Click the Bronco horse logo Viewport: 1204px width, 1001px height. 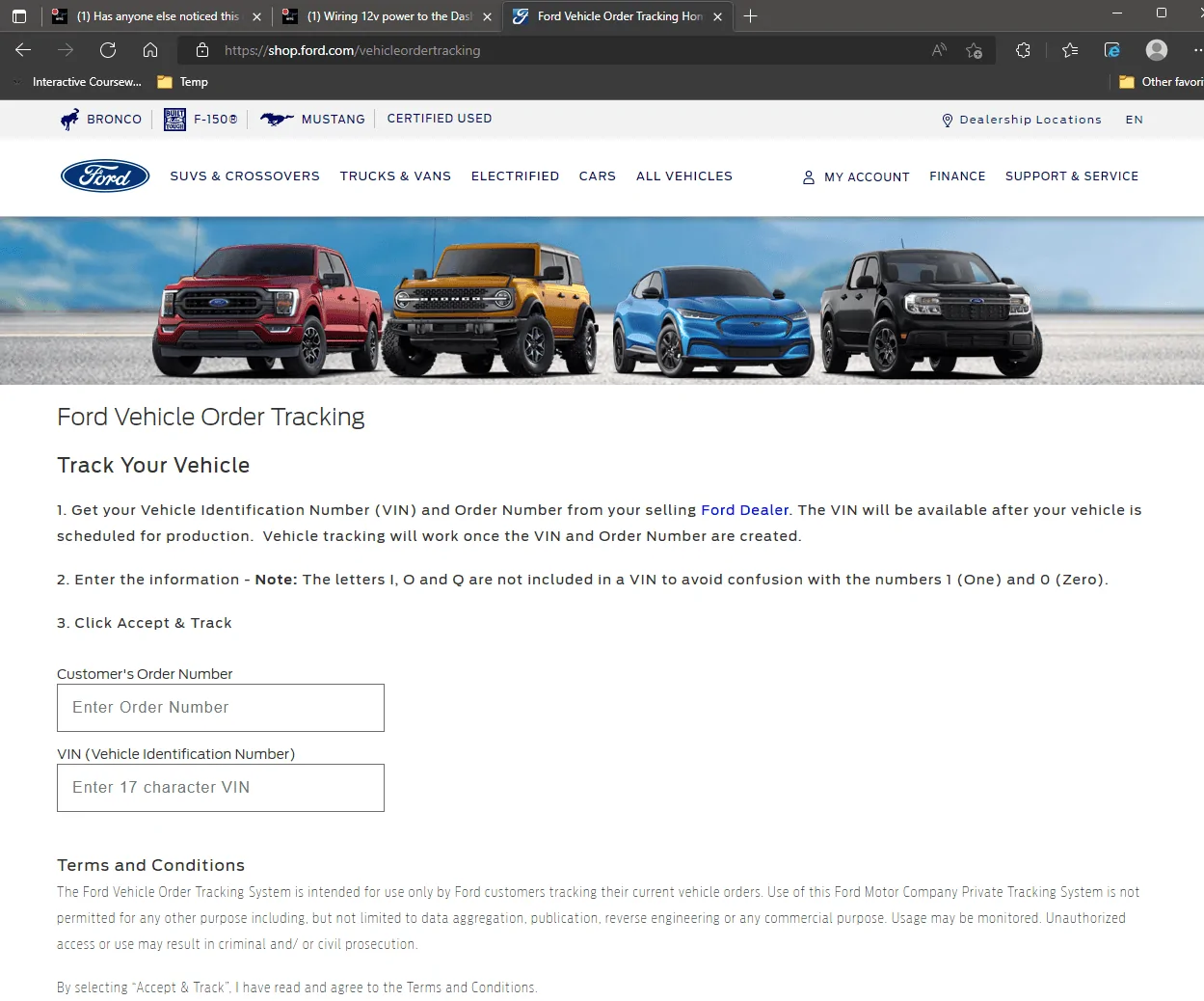[x=69, y=120]
